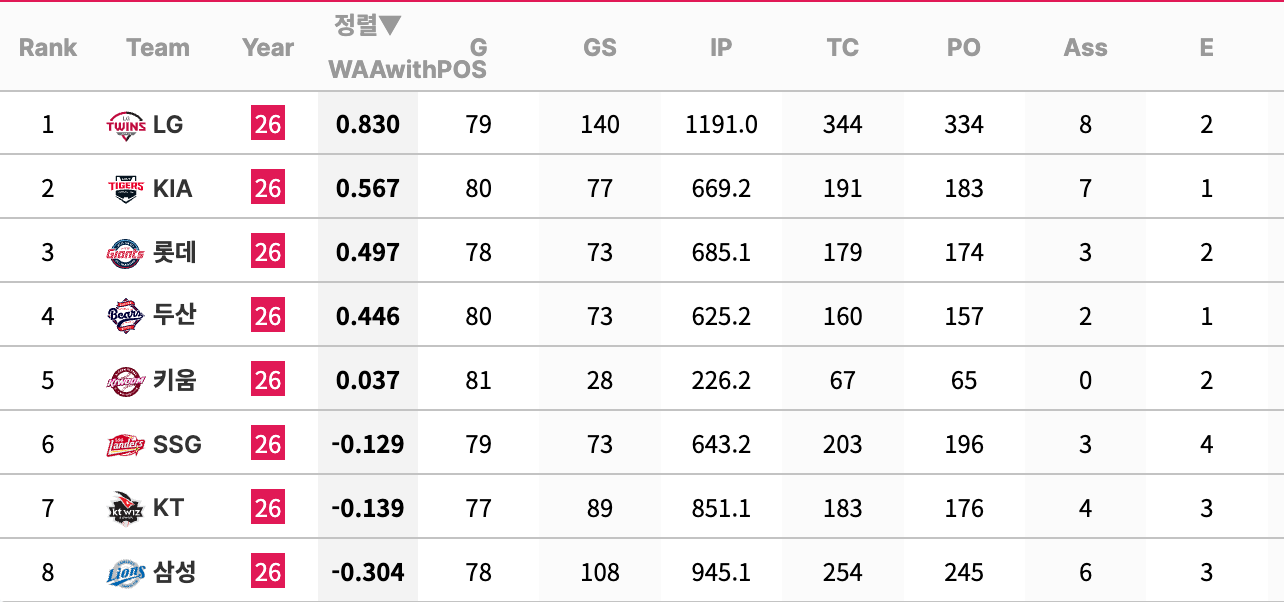Select the Samsung Lions logo icon
This screenshot has height=602, width=1284.
[126, 572]
